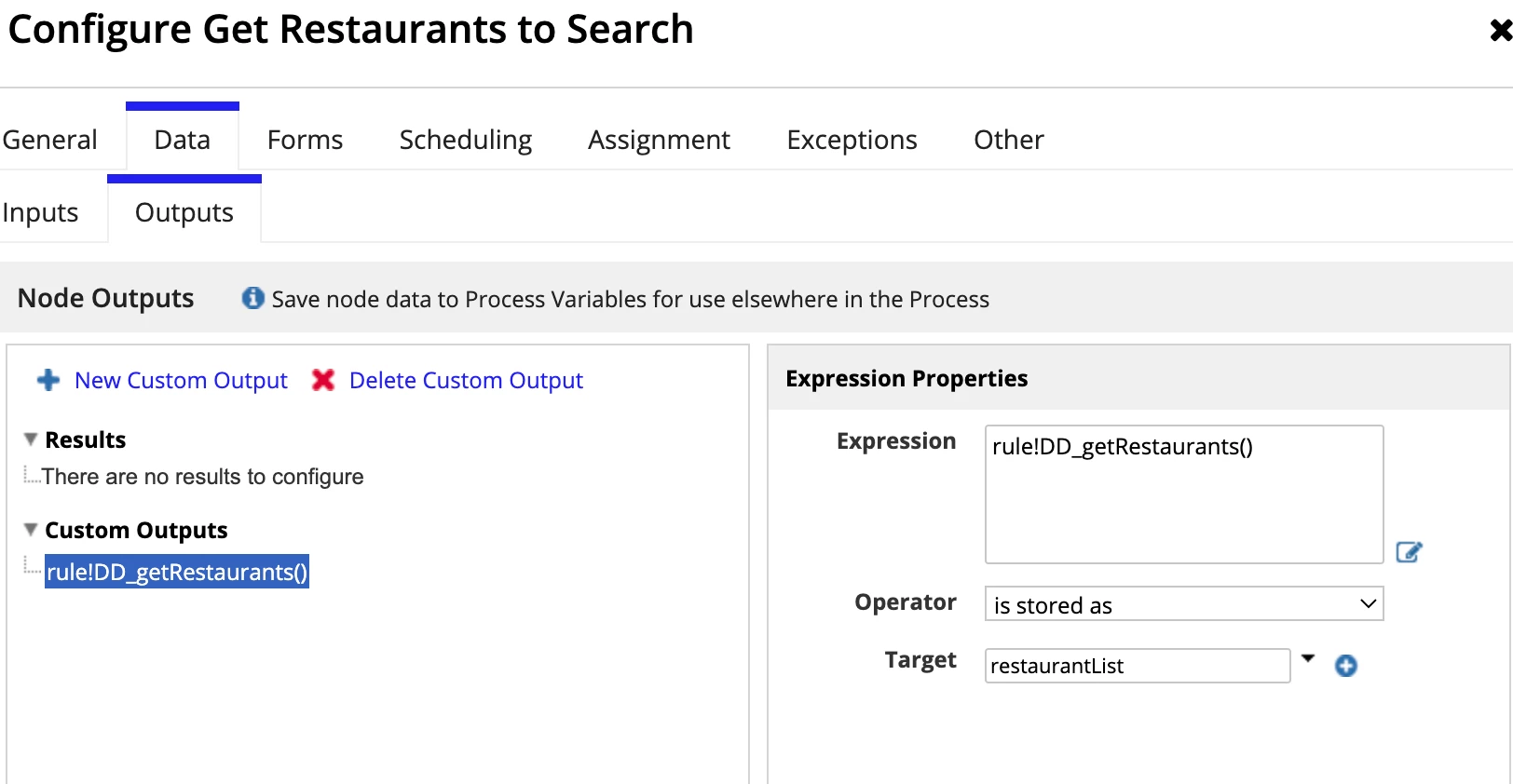Click the blue plus New Custom Output icon

(x=48, y=380)
